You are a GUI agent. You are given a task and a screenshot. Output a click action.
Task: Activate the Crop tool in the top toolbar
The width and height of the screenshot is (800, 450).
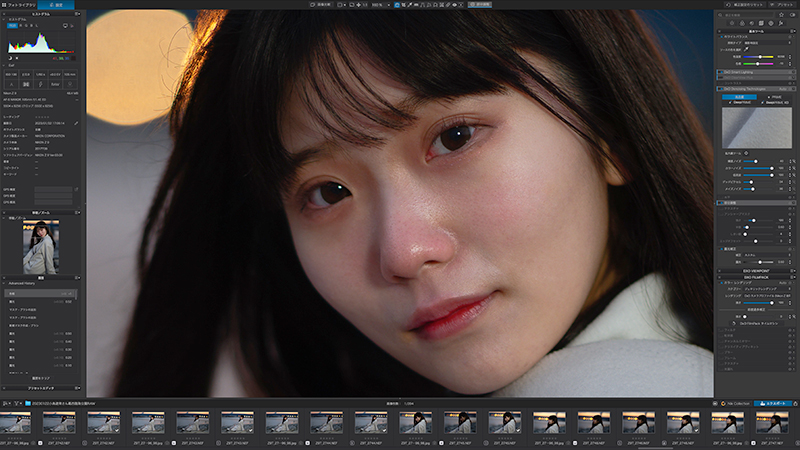(x=403, y=5)
